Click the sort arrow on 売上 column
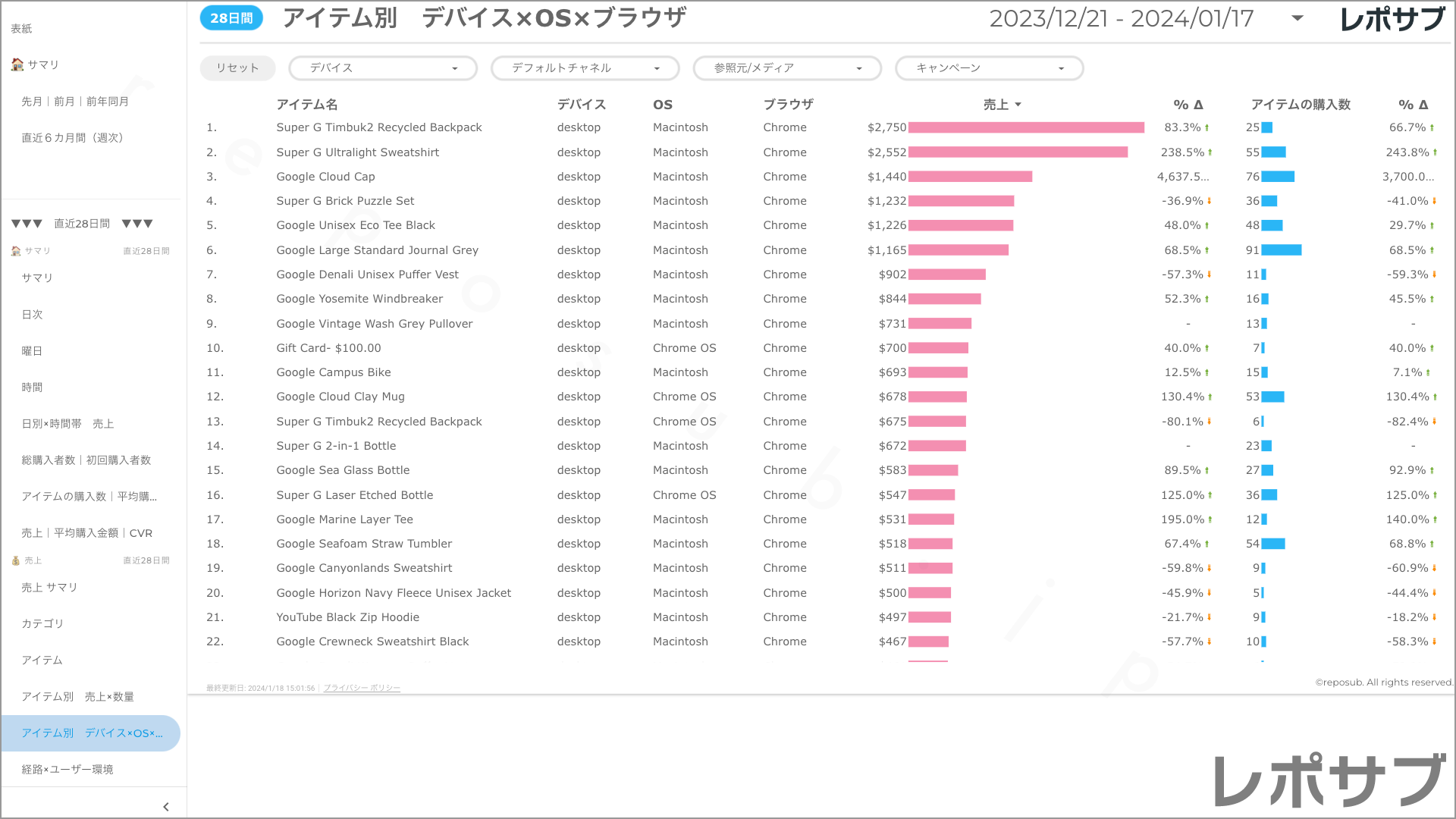This screenshot has width=1456, height=819. pos(1018,105)
